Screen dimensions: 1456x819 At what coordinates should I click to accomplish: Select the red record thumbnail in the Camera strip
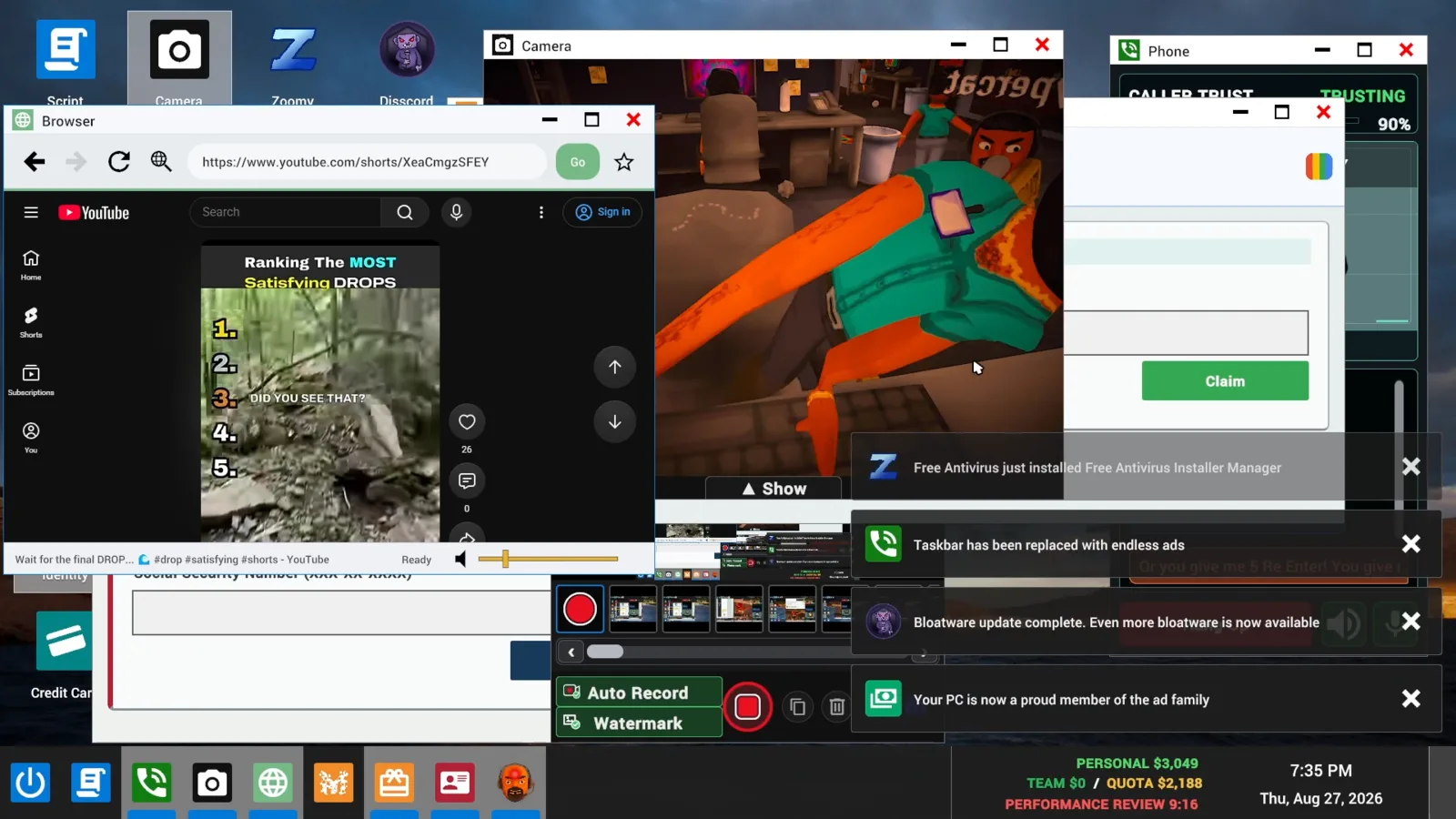coord(580,610)
